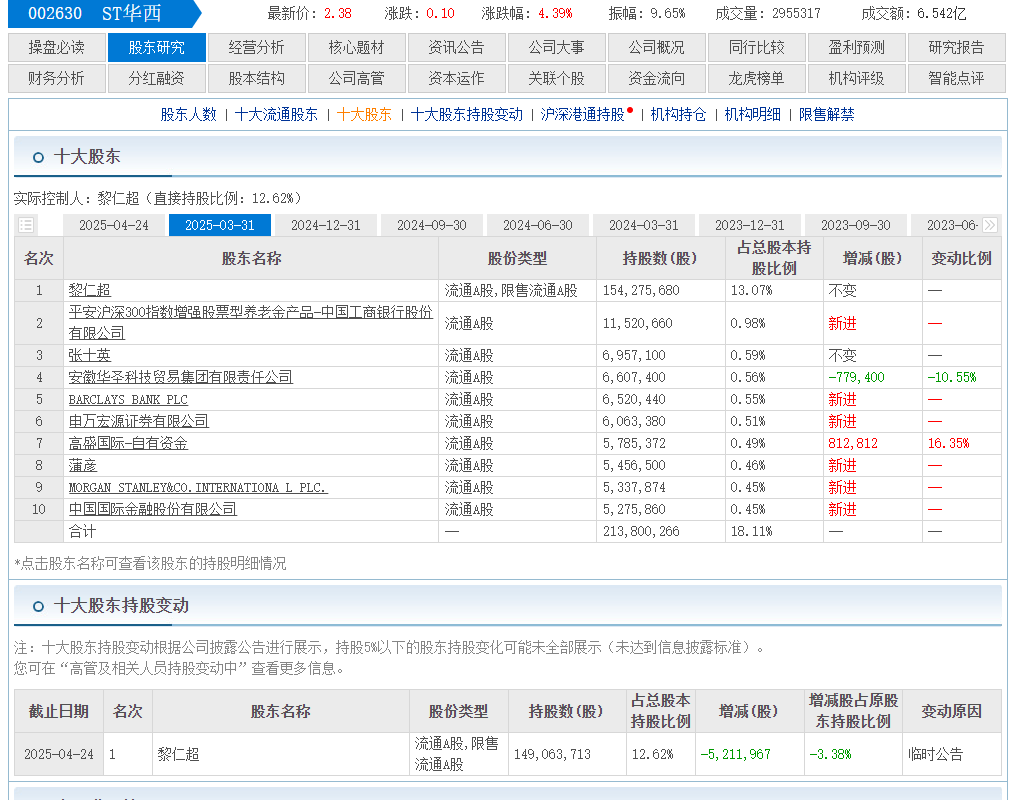Go to 十大股东 section link
Screen dimensions: 1011x800
click(x=364, y=114)
